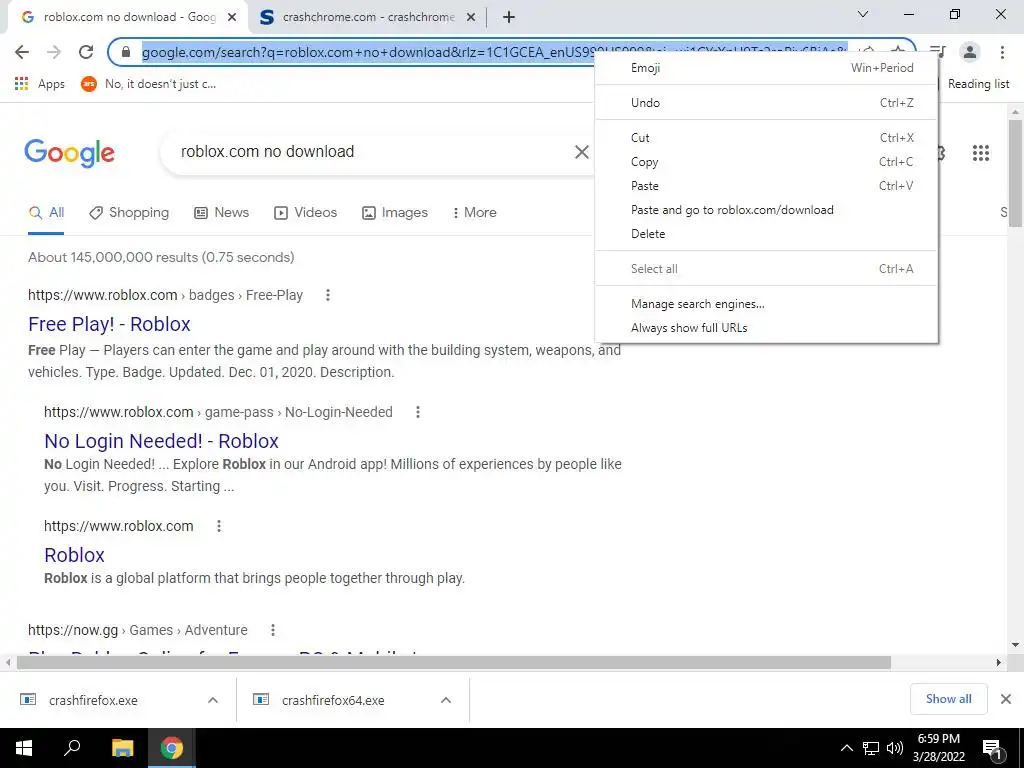This screenshot has height=768, width=1024.
Task: Open the crashfirefox.exe download item
Action: [93, 700]
